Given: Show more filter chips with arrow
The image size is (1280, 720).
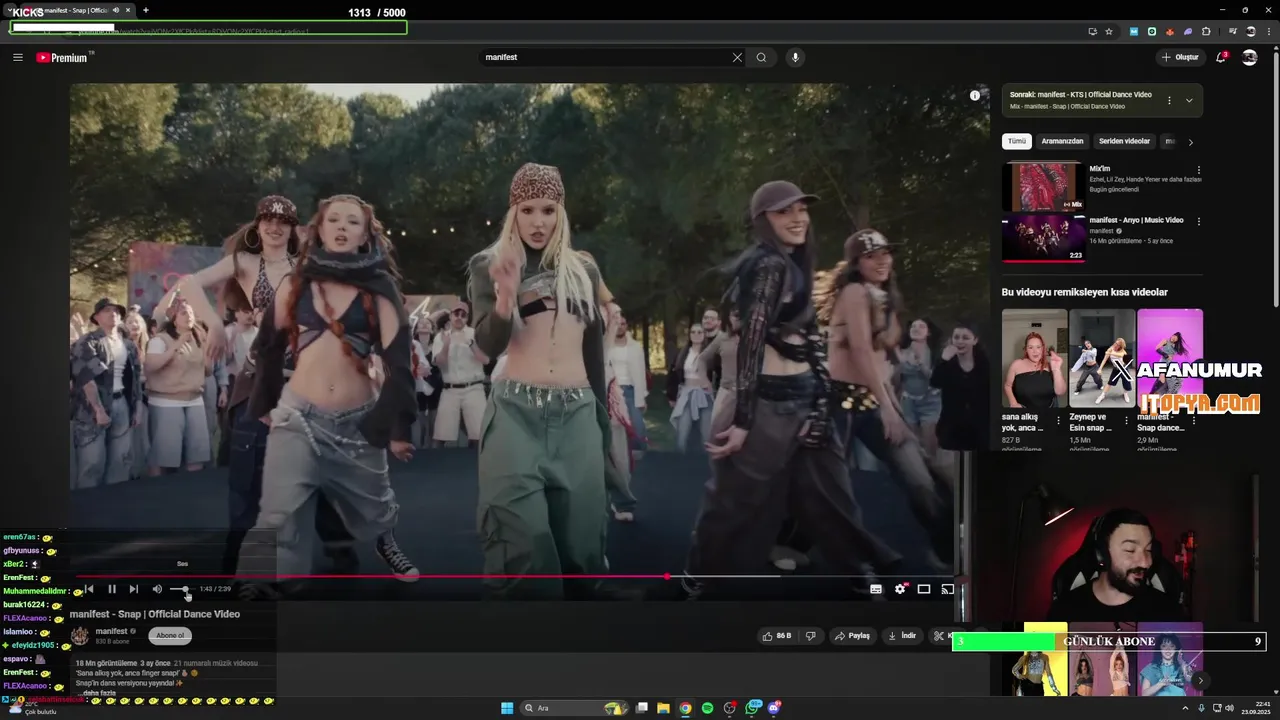Looking at the screenshot, I should [x=1190, y=142].
